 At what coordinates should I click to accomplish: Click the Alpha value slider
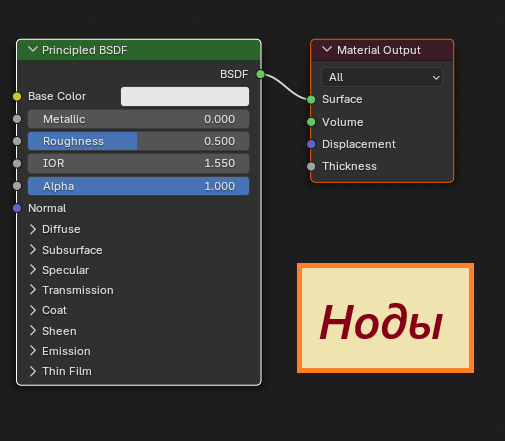138,186
